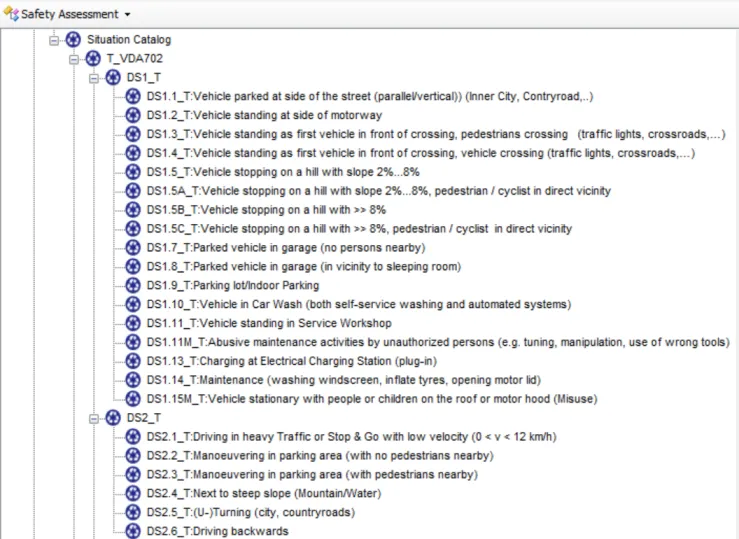
Task: Click the T_VDA702 wheel icon
Action: click(93, 58)
